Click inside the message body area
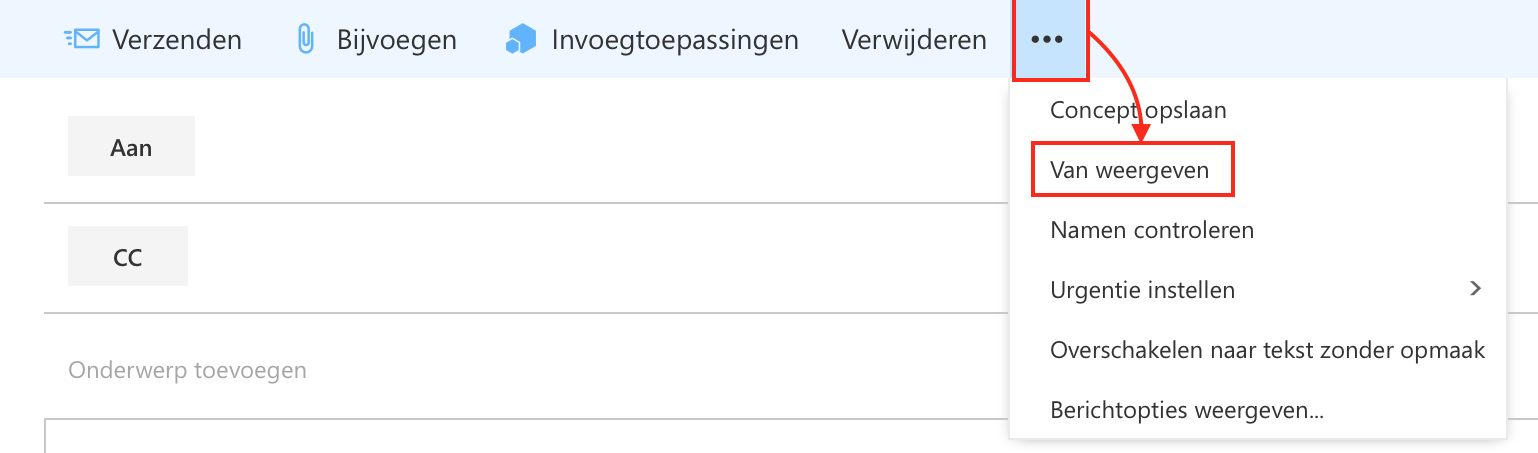This screenshot has width=1538, height=453. pos(527,437)
